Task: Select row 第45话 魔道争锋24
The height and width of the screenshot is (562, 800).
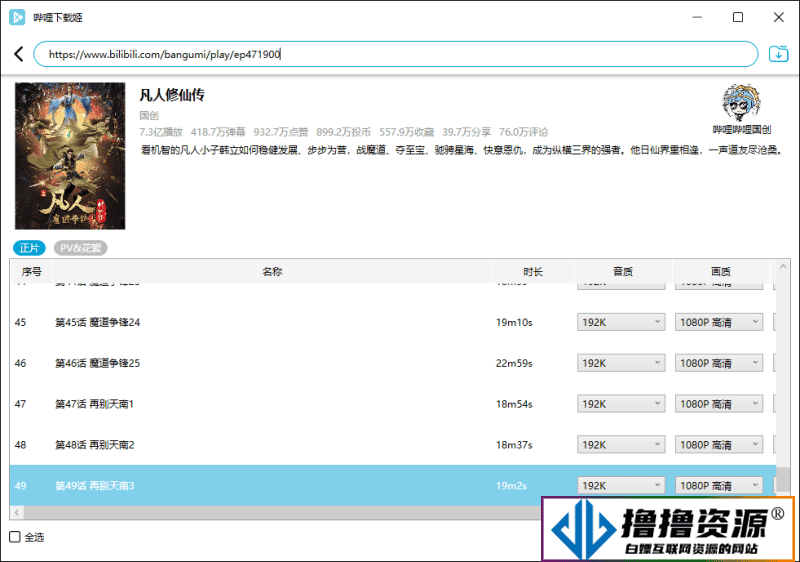Action: coord(393,322)
